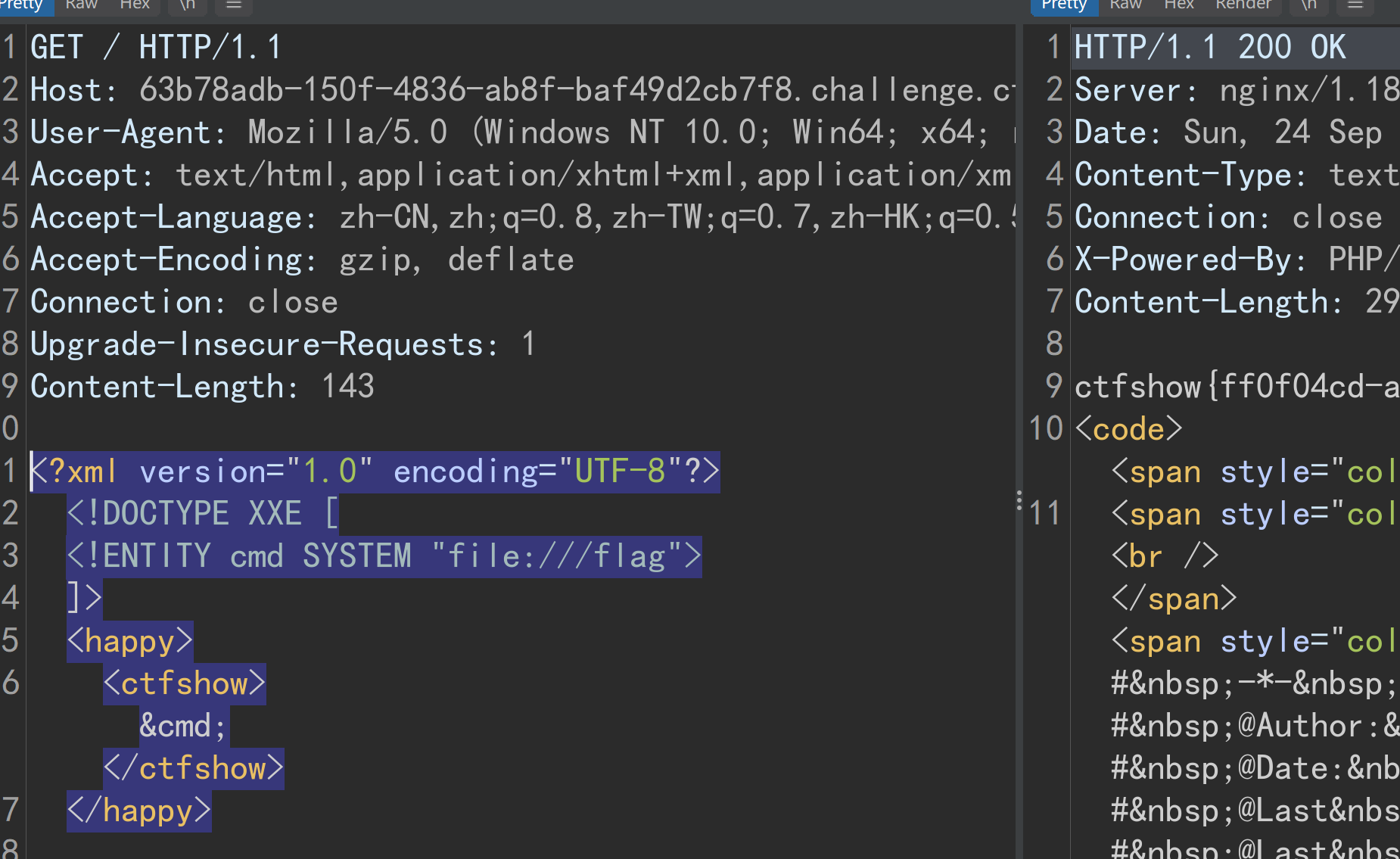Click the Host header line
This screenshot has width=1400, height=859.
521,90
